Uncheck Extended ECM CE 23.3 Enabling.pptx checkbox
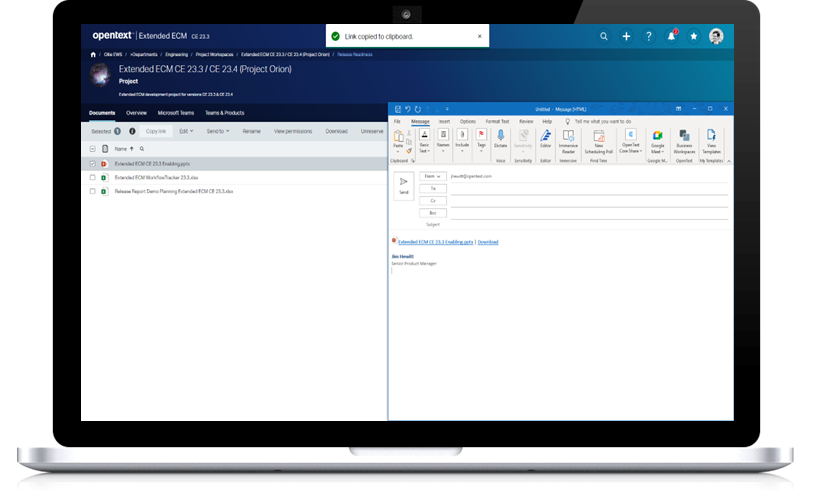 (92, 164)
